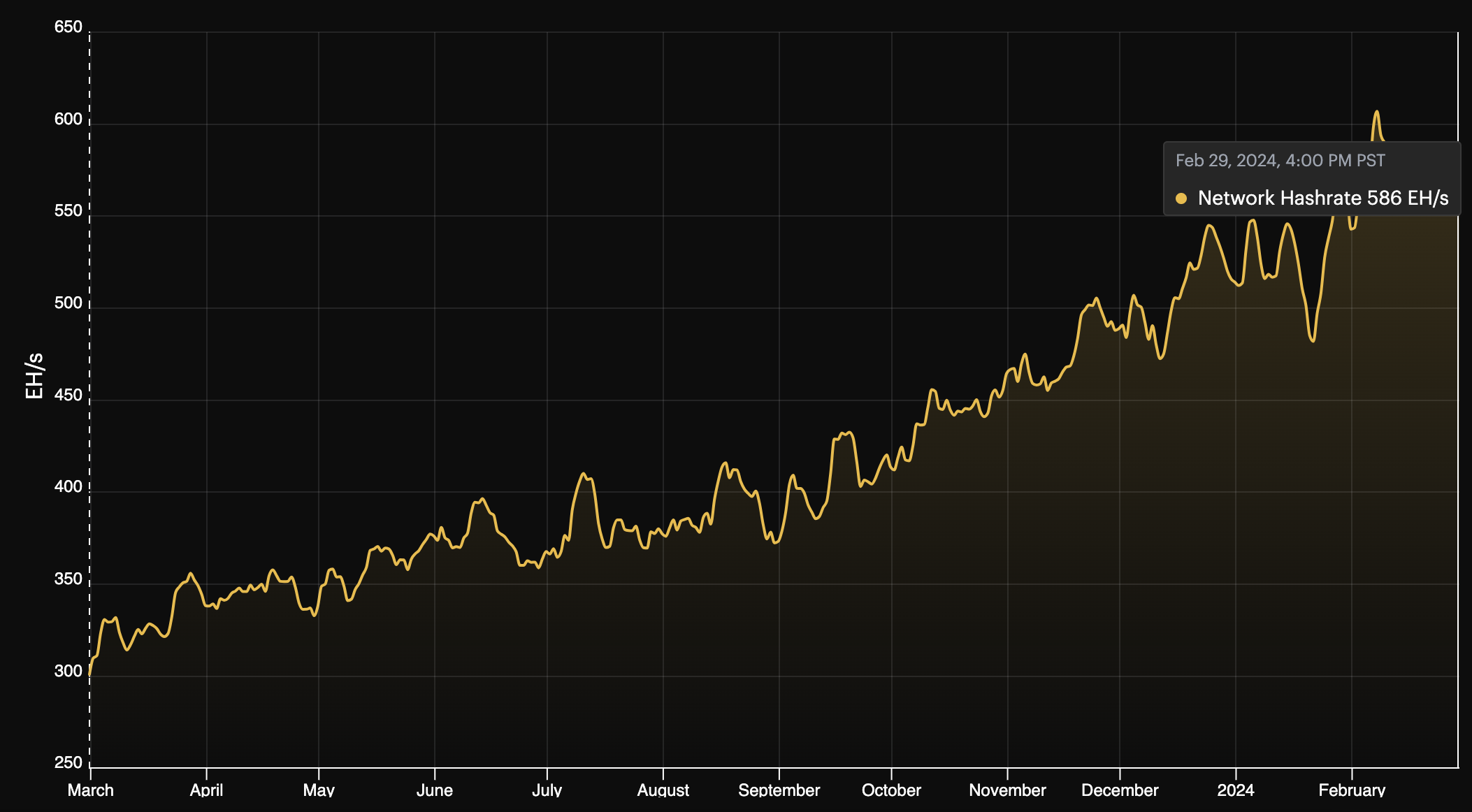
Task: Click the 650 y-axis value
Action: [x=68, y=27]
